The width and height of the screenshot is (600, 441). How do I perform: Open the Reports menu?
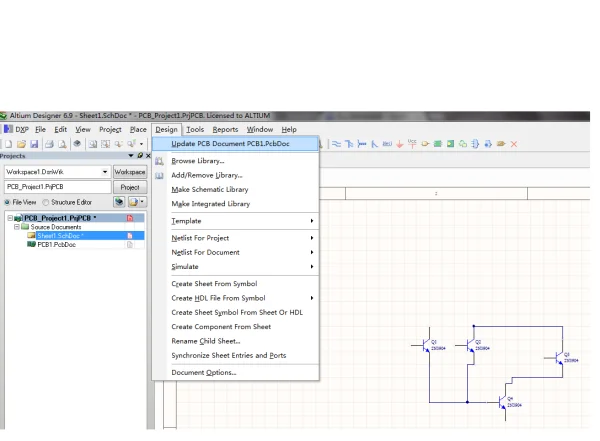coord(225,129)
